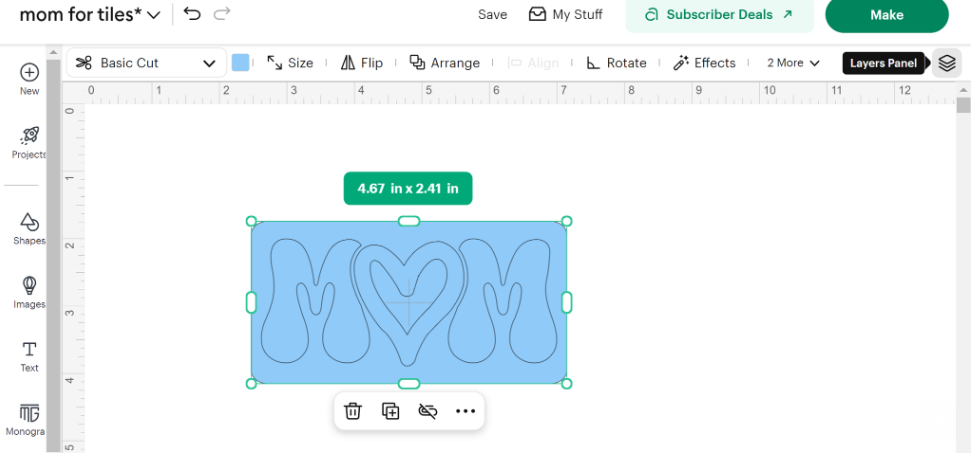Open the Subscriber Deals link
975x461 pixels.
tap(718, 15)
